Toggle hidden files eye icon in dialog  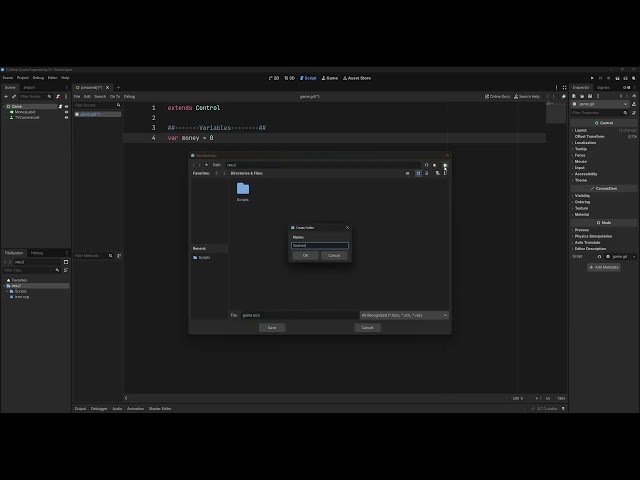[407, 173]
